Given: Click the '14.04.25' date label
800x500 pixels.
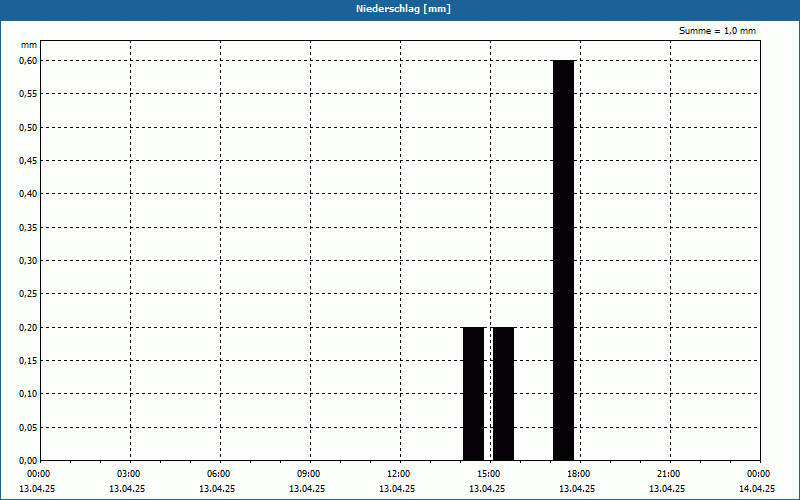Looking at the screenshot, I should (757, 489).
